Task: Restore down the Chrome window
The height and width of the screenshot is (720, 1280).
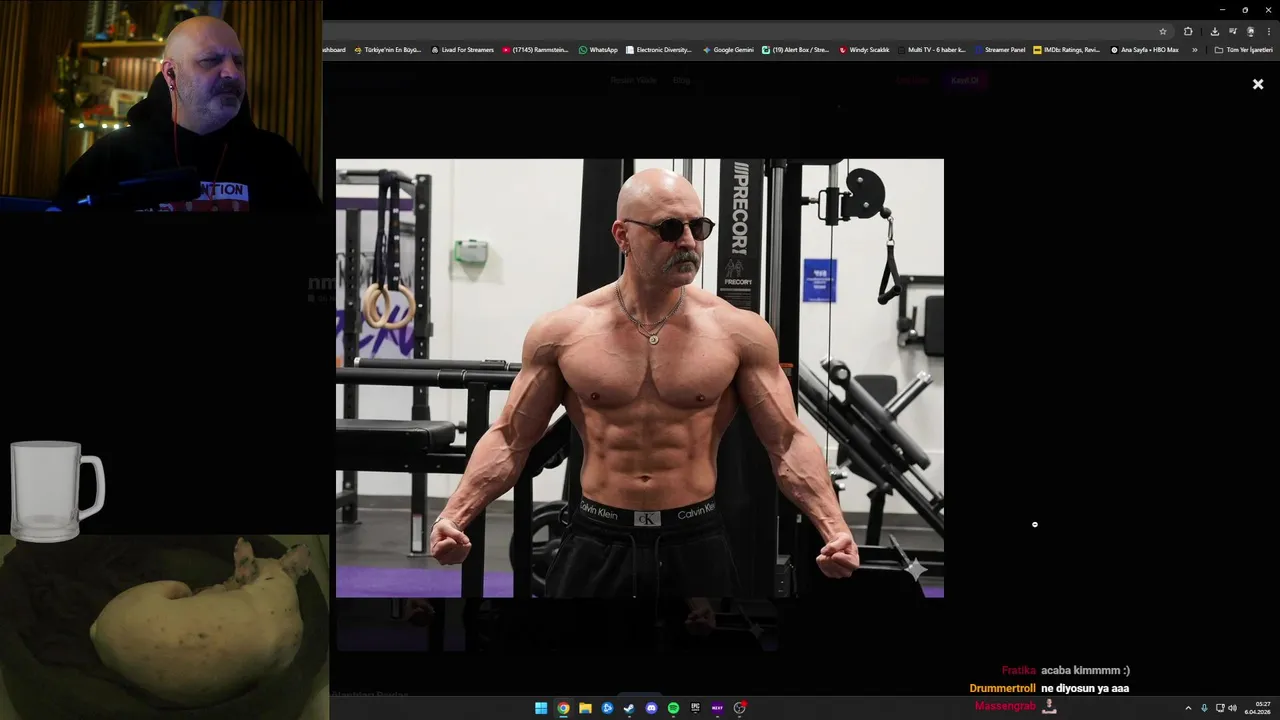Action: click(1245, 9)
